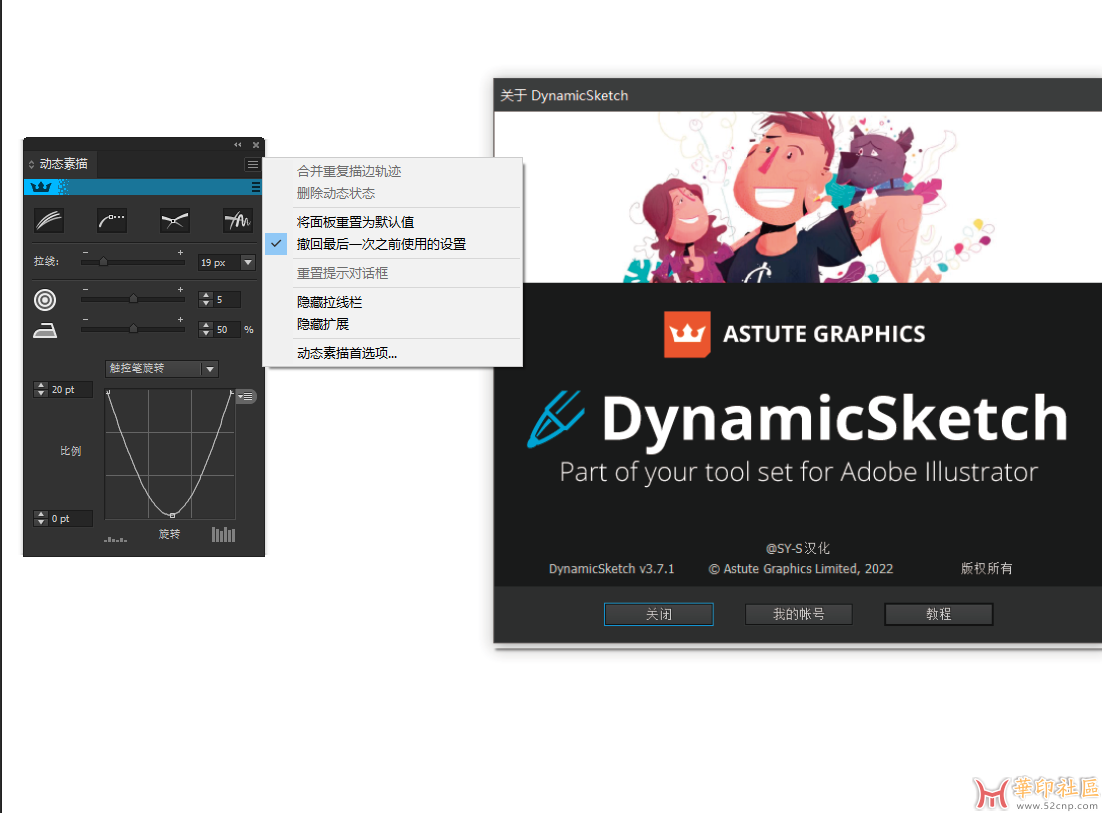Click the accuracy slider handle
Screen dimensions: 1102x813
coord(133,299)
